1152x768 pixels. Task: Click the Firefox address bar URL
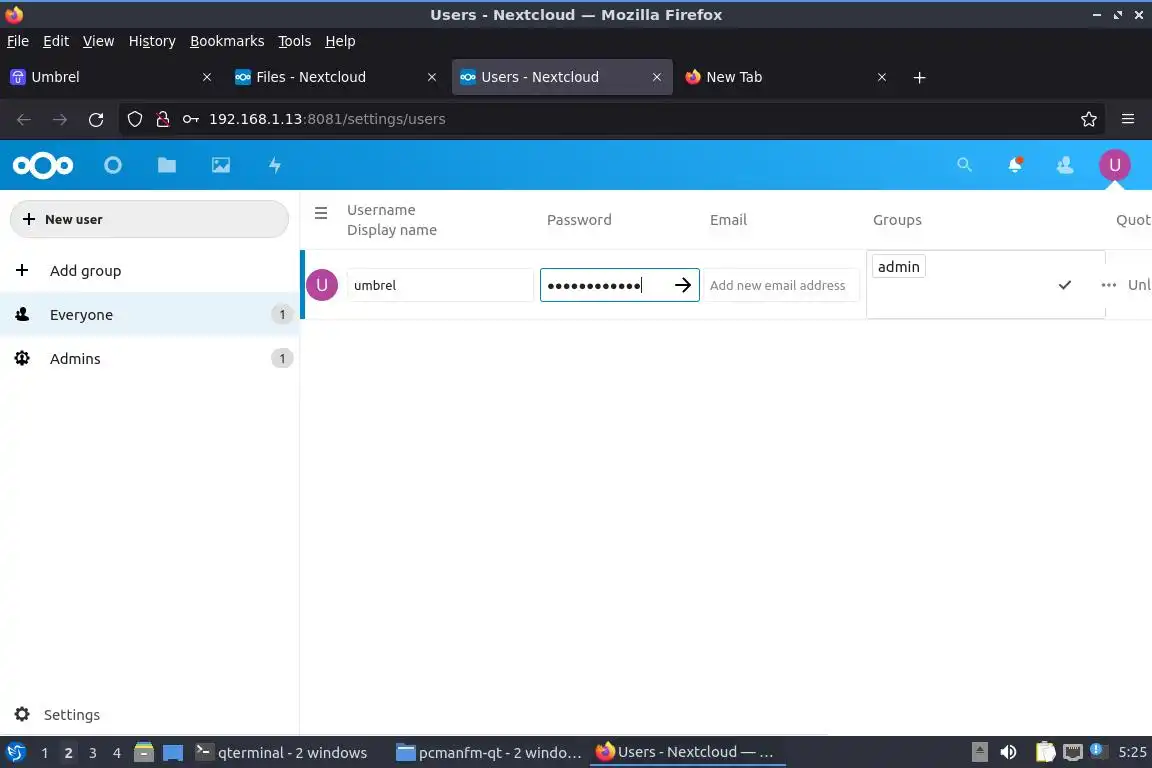click(327, 119)
